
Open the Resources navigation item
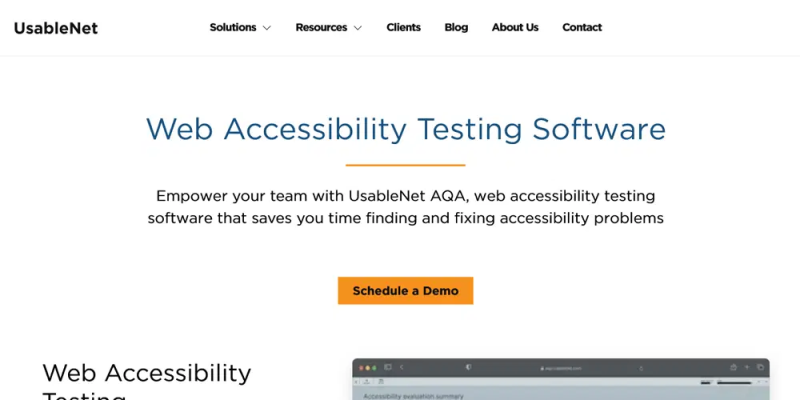pos(321,28)
